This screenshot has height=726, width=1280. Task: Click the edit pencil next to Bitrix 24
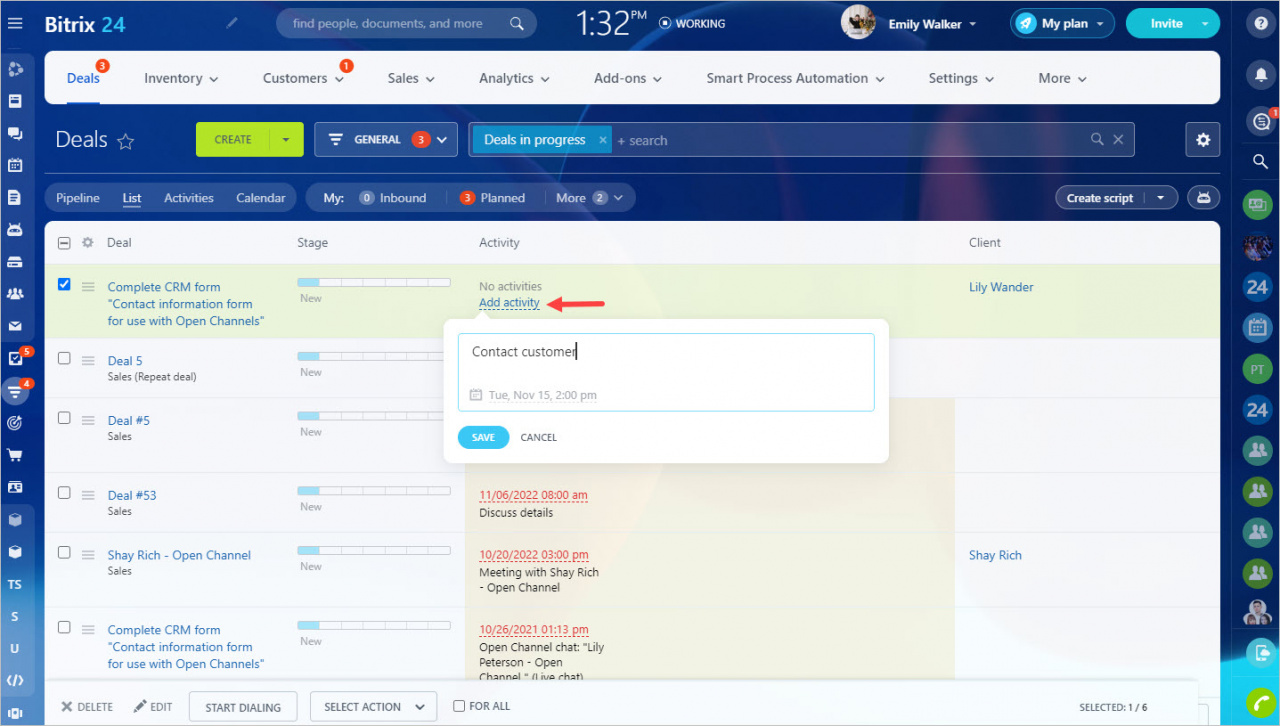point(233,22)
